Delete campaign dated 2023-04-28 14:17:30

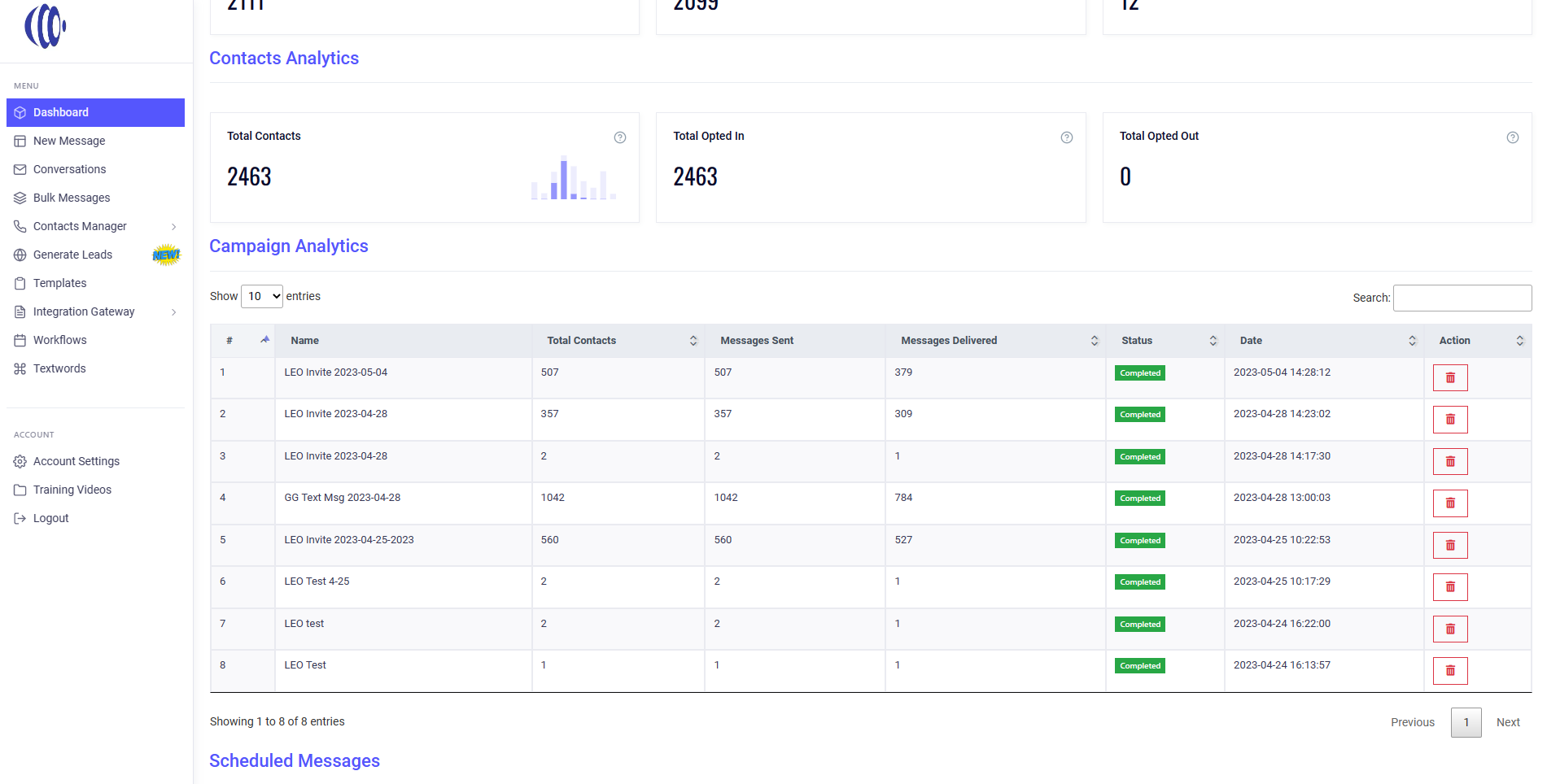[1449, 462]
